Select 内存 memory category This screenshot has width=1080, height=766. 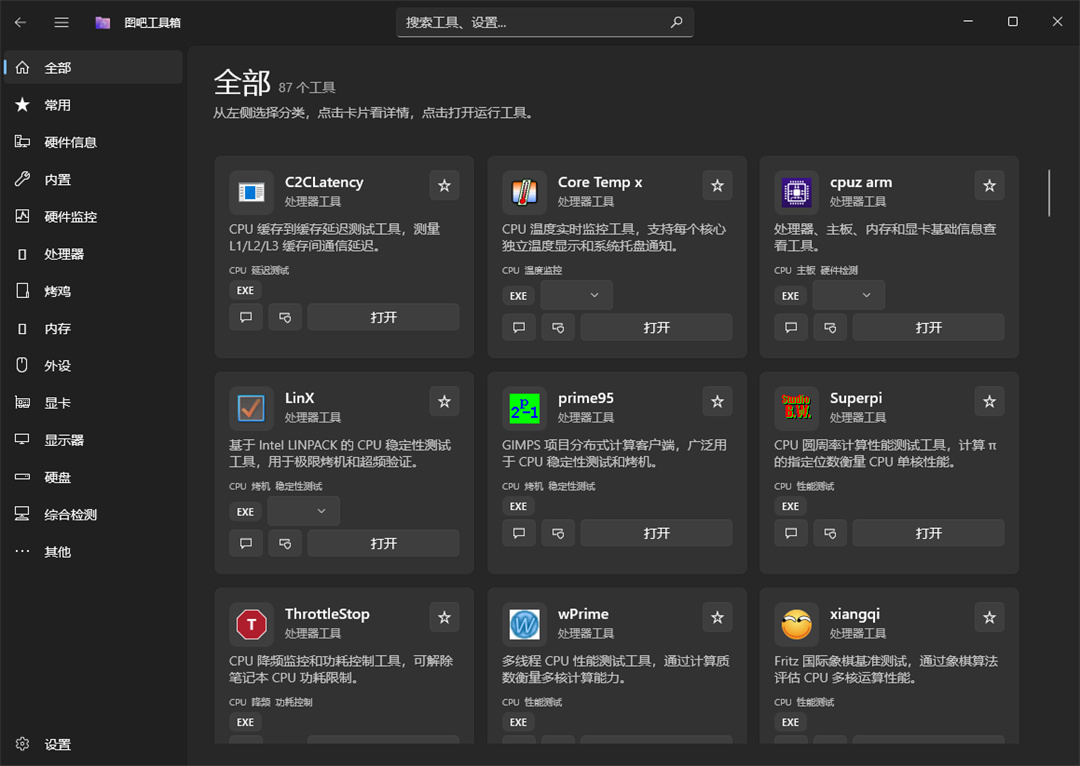93,328
